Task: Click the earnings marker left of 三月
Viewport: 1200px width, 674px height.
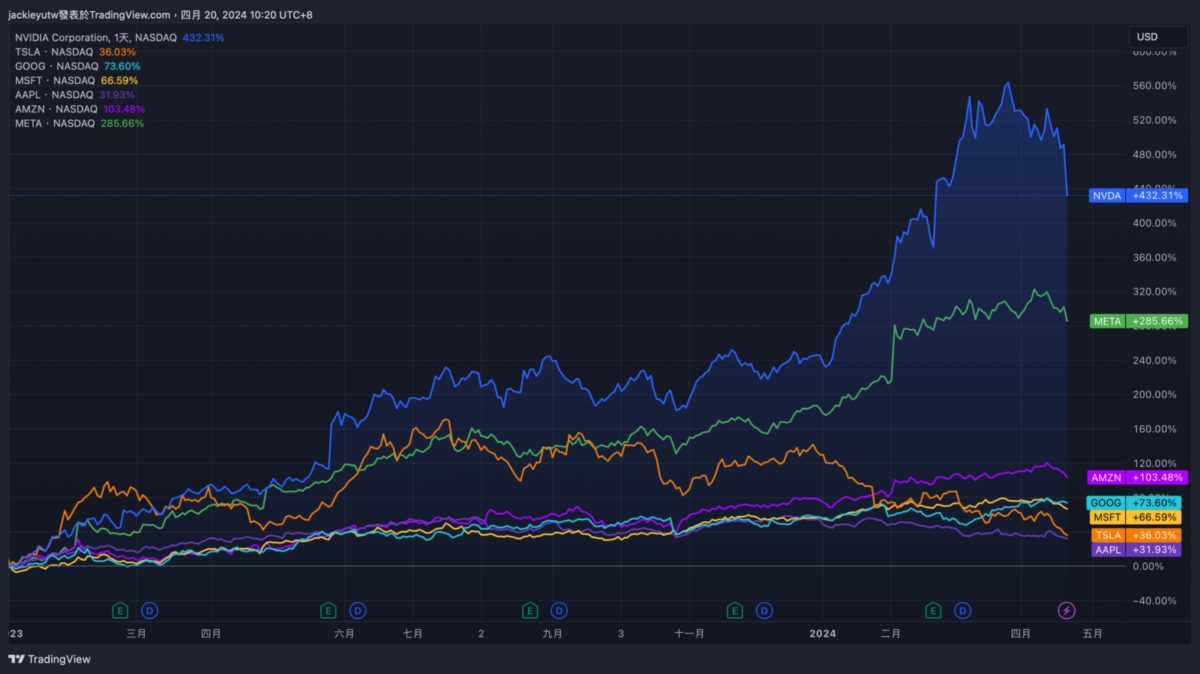Action: point(120,610)
